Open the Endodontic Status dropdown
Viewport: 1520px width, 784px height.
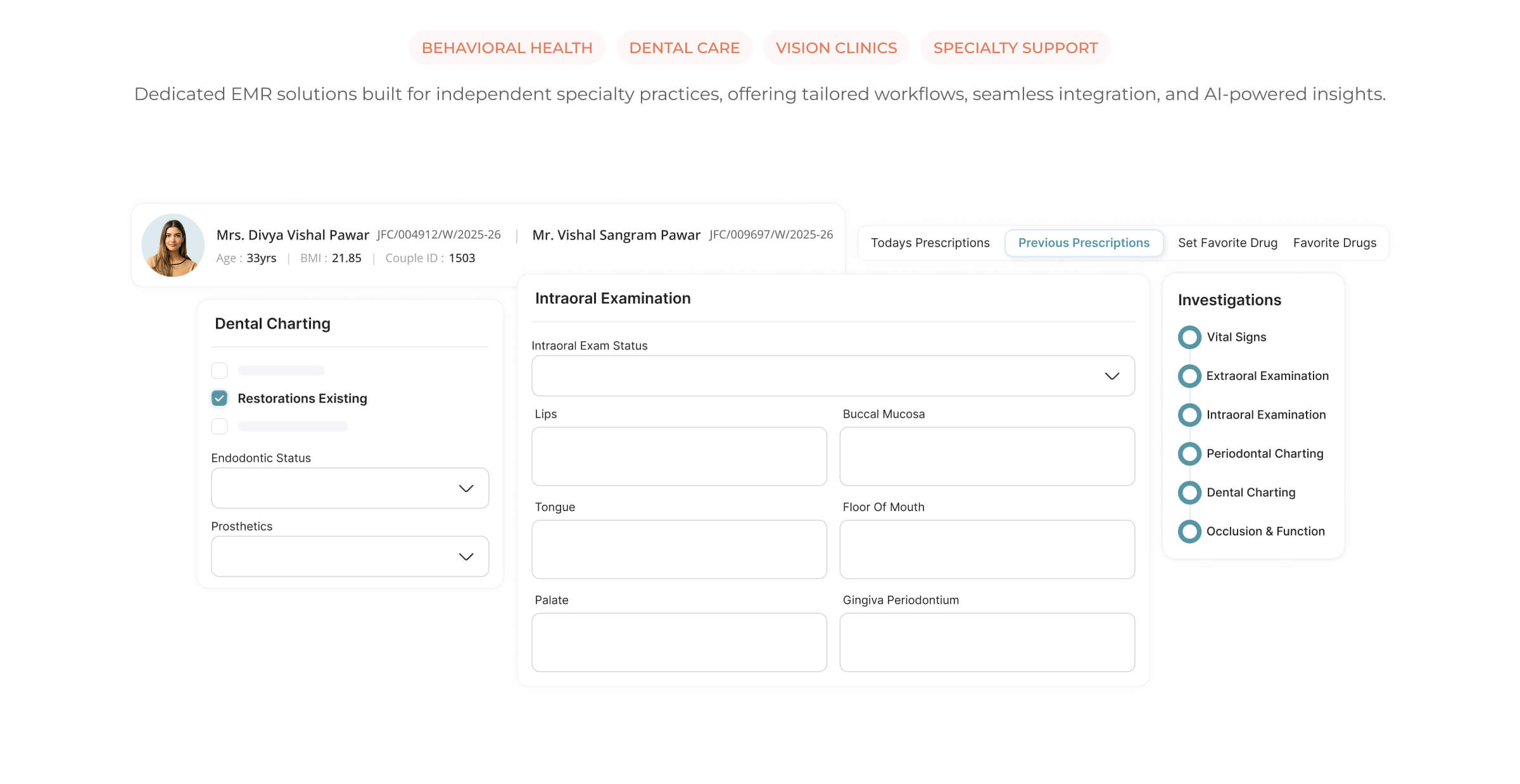350,488
